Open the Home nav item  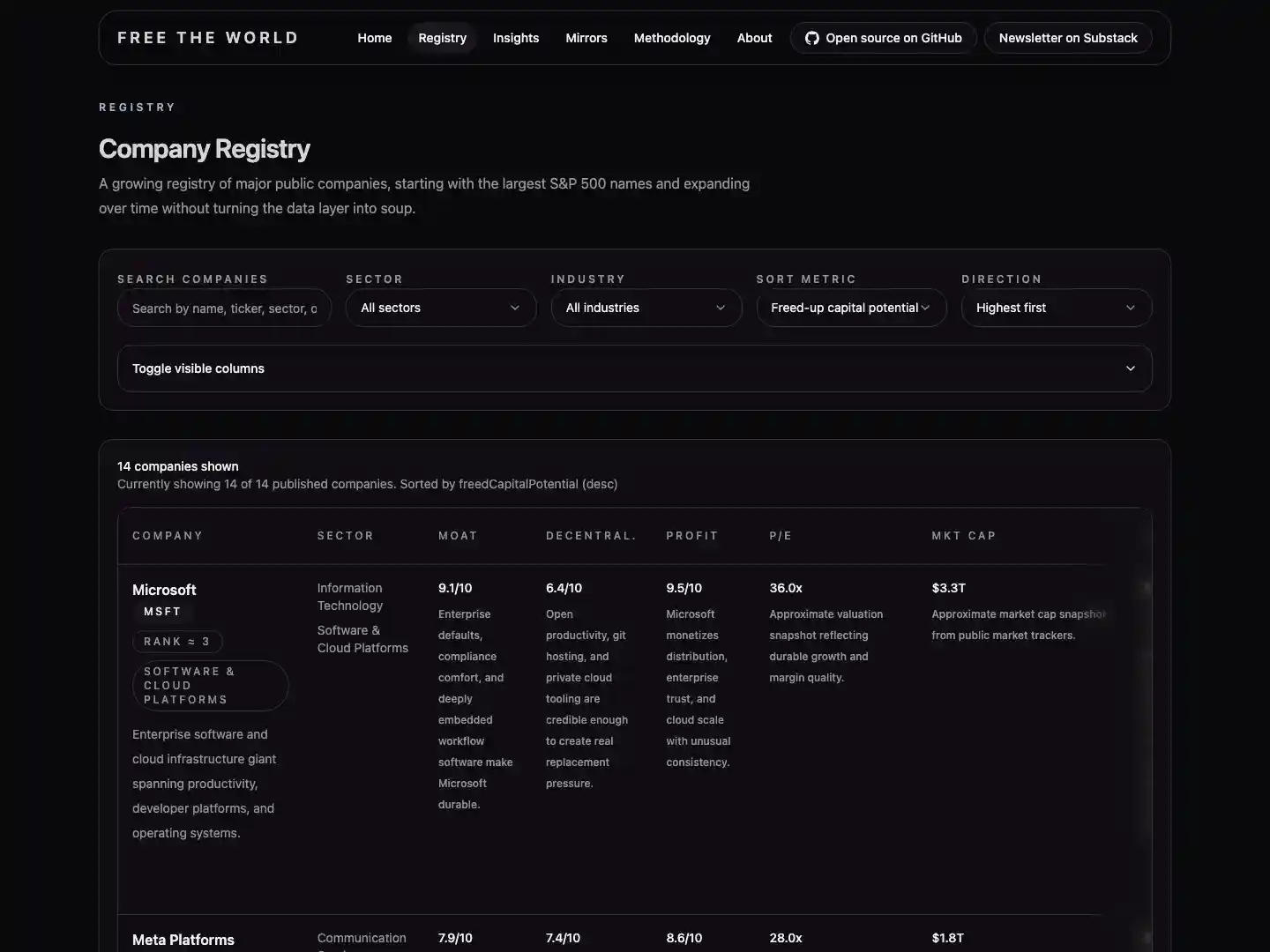(x=375, y=38)
